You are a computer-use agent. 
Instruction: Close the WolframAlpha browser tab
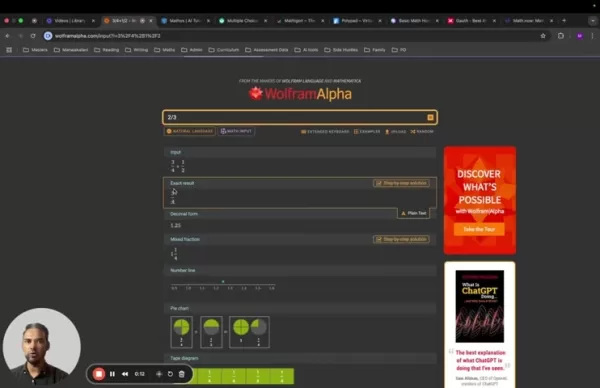tap(151, 21)
